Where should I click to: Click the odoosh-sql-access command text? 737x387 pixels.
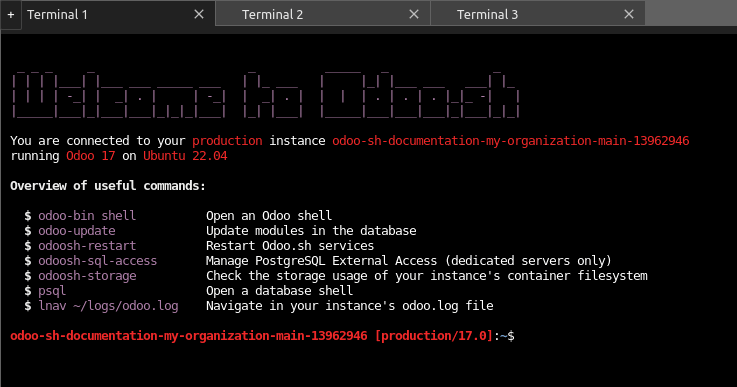click(97, 261)
